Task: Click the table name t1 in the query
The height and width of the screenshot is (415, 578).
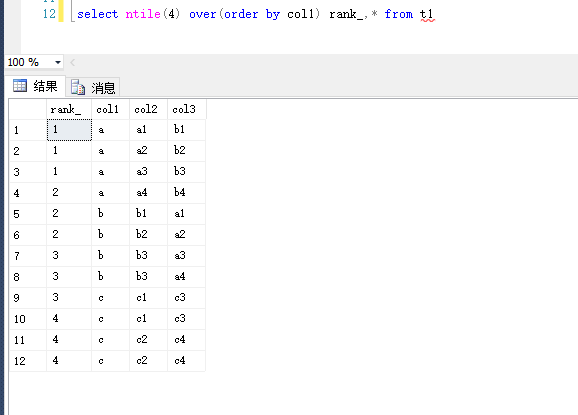Action: pos(427,14)
